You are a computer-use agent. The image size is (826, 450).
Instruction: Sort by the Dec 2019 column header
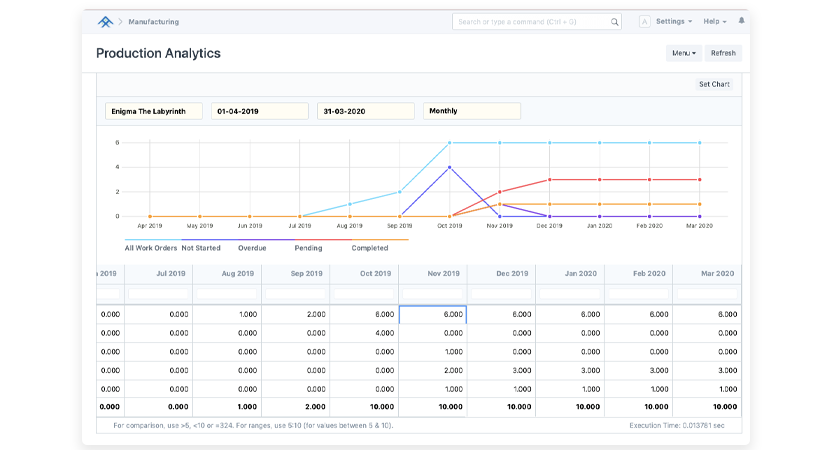point(501,273)
